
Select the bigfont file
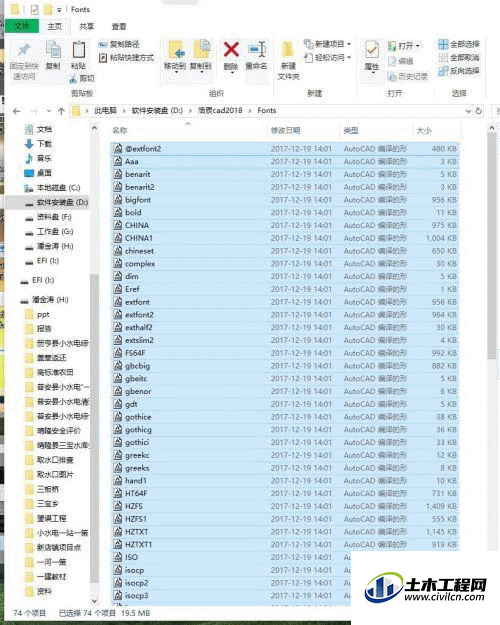click(x=285, y=200)
